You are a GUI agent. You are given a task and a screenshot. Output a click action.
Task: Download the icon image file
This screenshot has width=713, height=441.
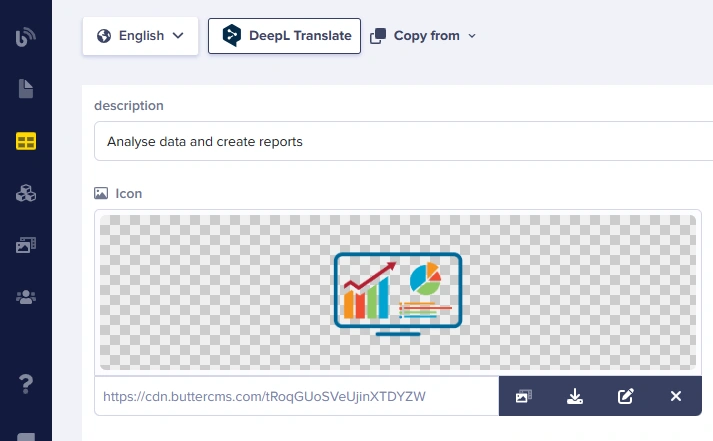575,396
